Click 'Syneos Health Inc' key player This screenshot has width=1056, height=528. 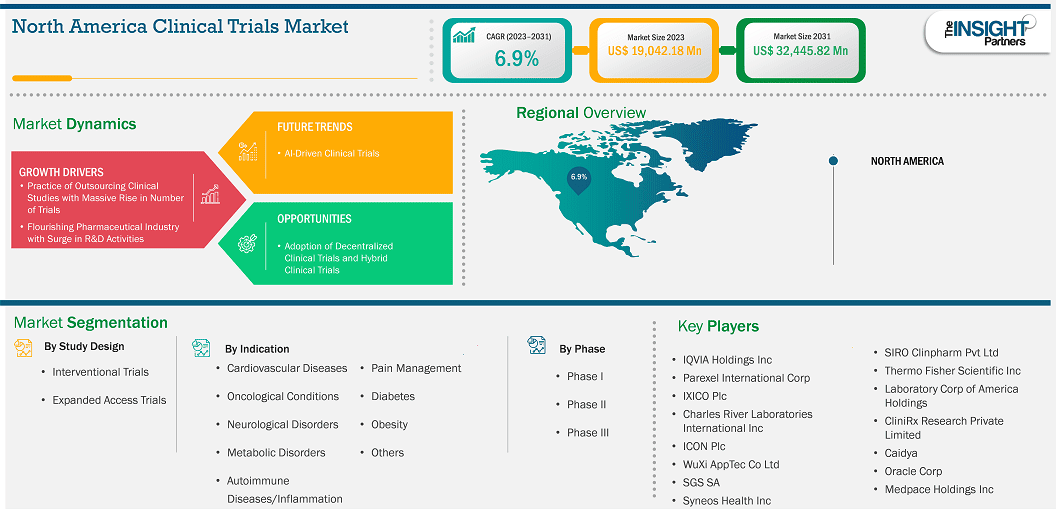point(727,500)
